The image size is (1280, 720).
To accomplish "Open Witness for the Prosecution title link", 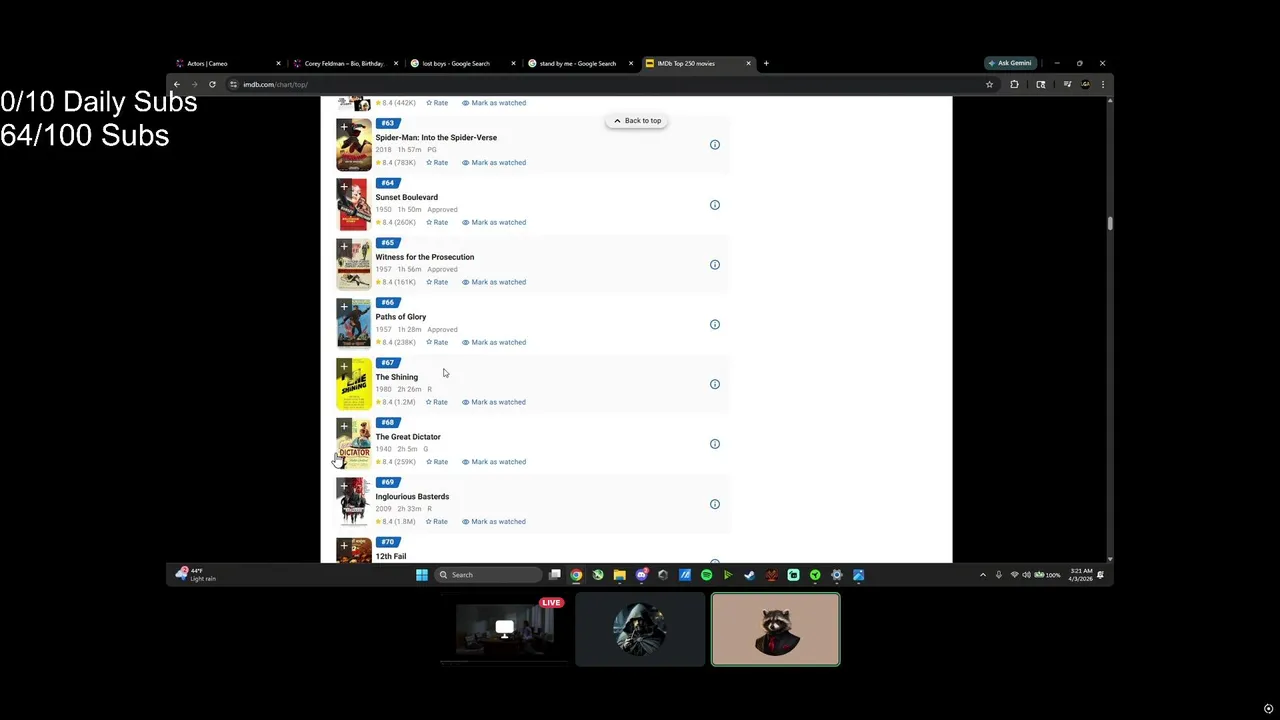I will (x=425, y=257).
